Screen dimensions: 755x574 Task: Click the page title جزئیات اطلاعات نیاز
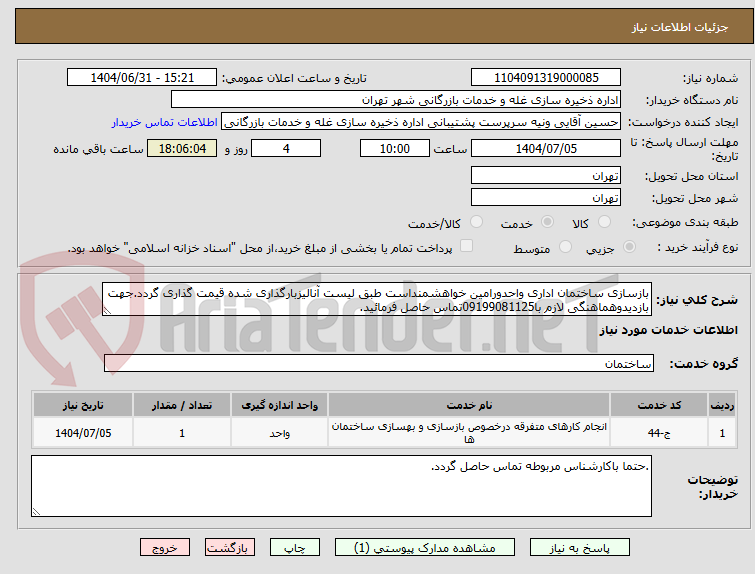coord(679,27)
